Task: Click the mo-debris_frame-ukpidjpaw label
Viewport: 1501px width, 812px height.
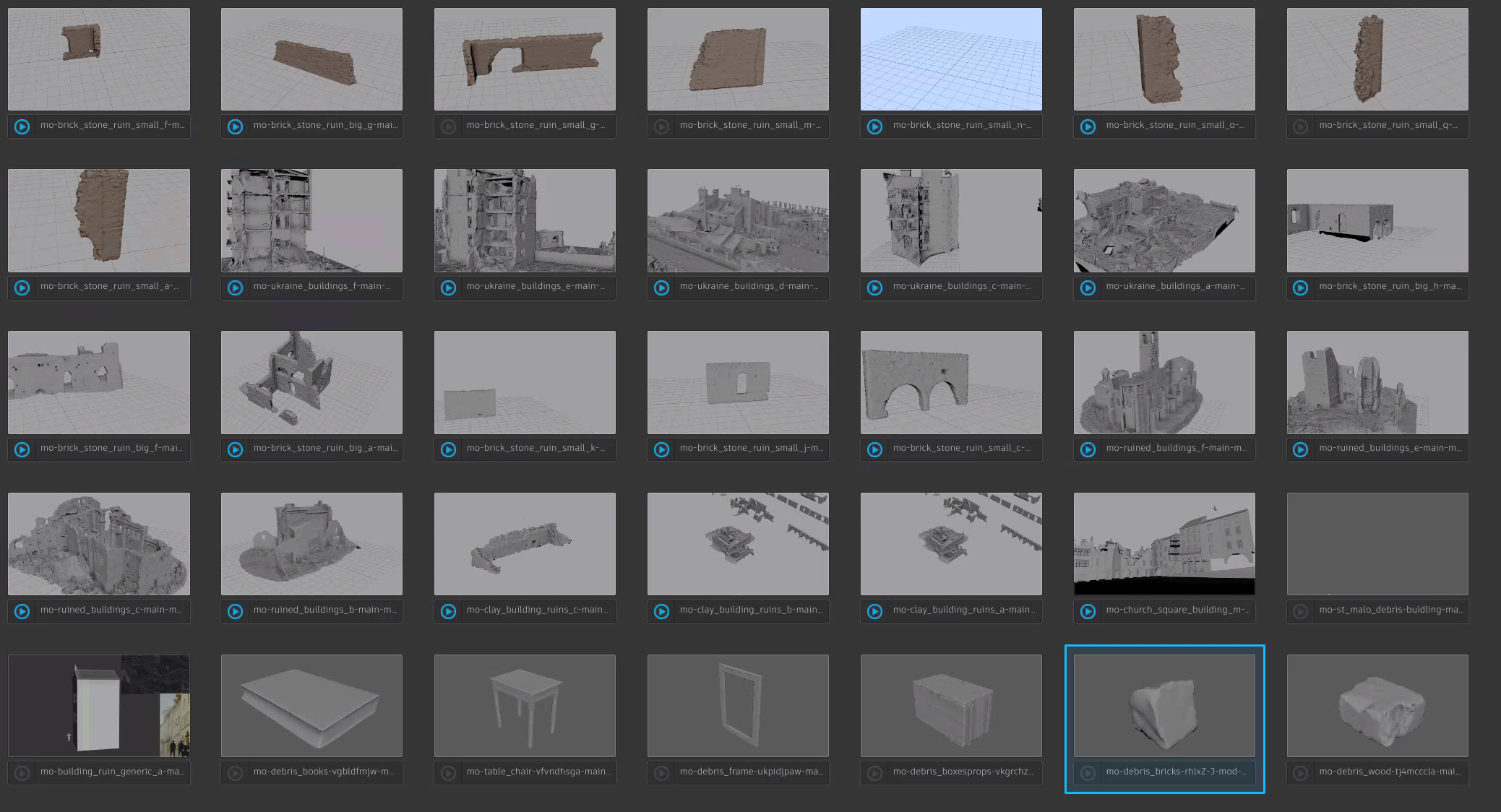Action: tap(751, 772)
